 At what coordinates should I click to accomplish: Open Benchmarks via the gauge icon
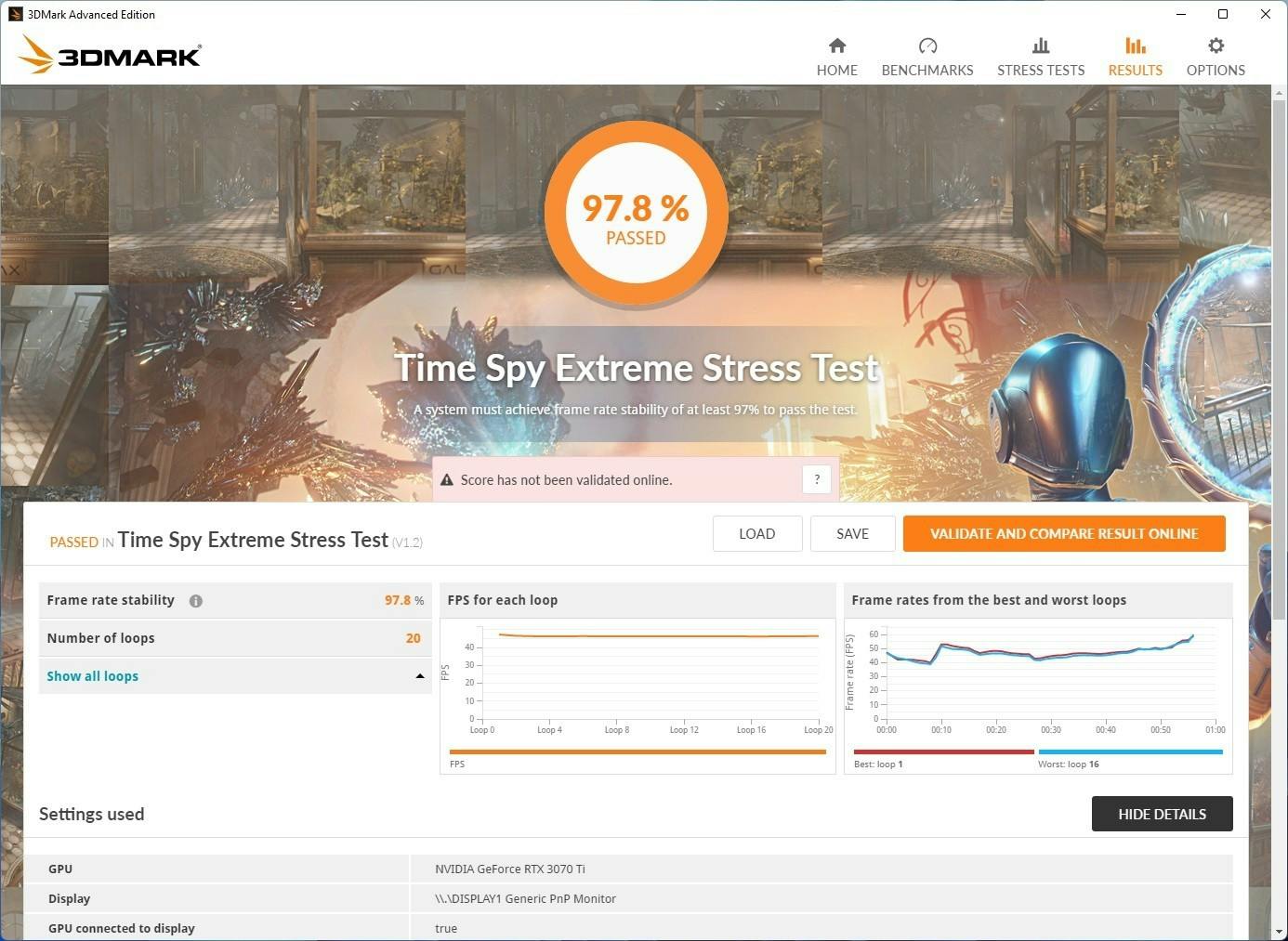click(927, 46)
